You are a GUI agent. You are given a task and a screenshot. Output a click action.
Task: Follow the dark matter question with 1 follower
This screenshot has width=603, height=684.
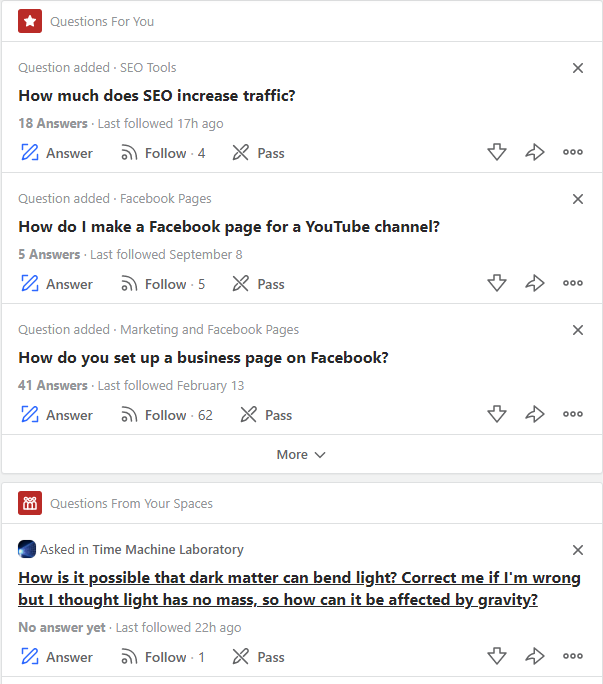click(162, 657)
